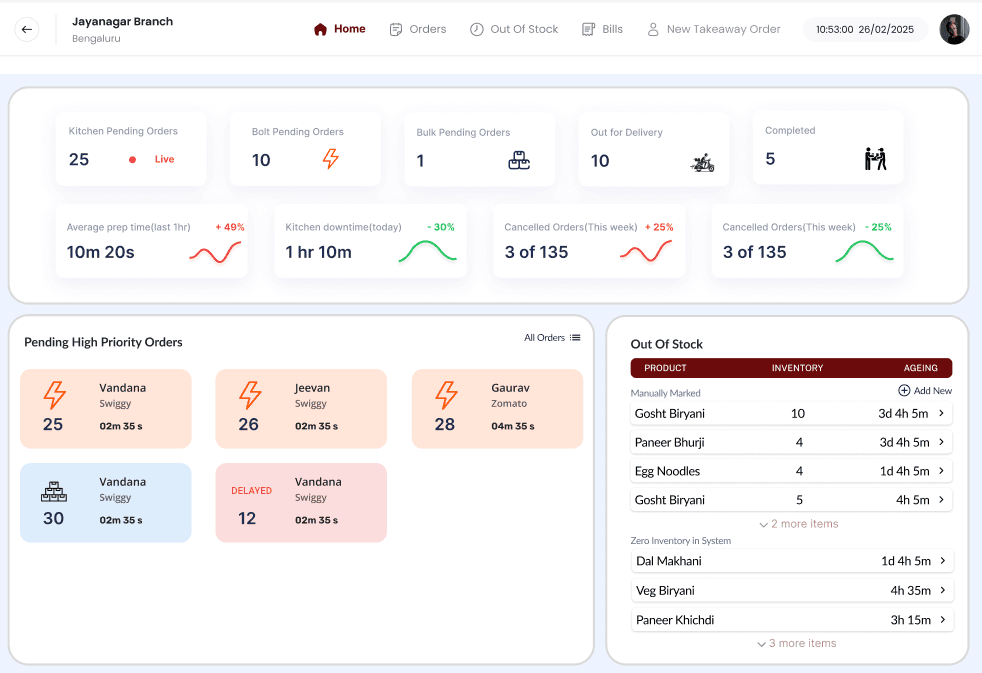Open the New Takeaway Order menu entry
Screen dimensions: 982x673
(714, 29)
